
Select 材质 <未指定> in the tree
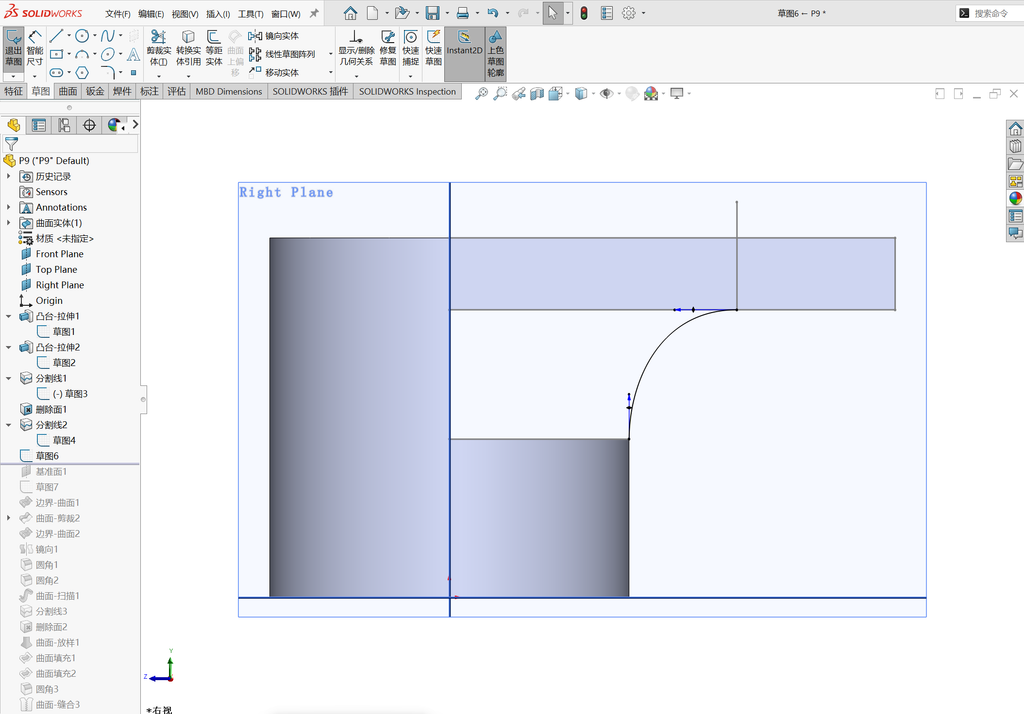coord(65,238)
